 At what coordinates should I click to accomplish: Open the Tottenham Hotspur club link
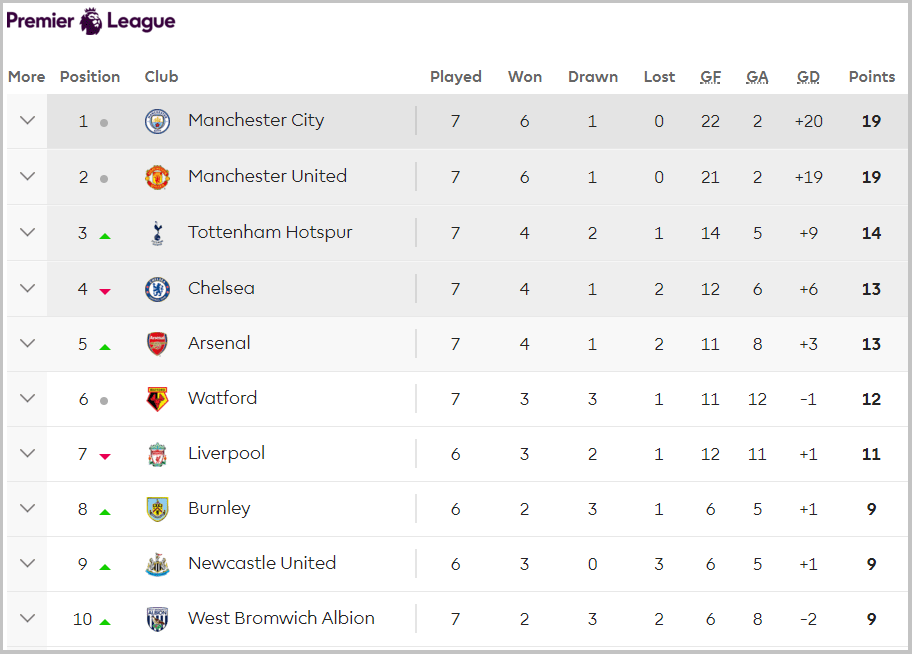pyautogui.click(x=270, y=232)
